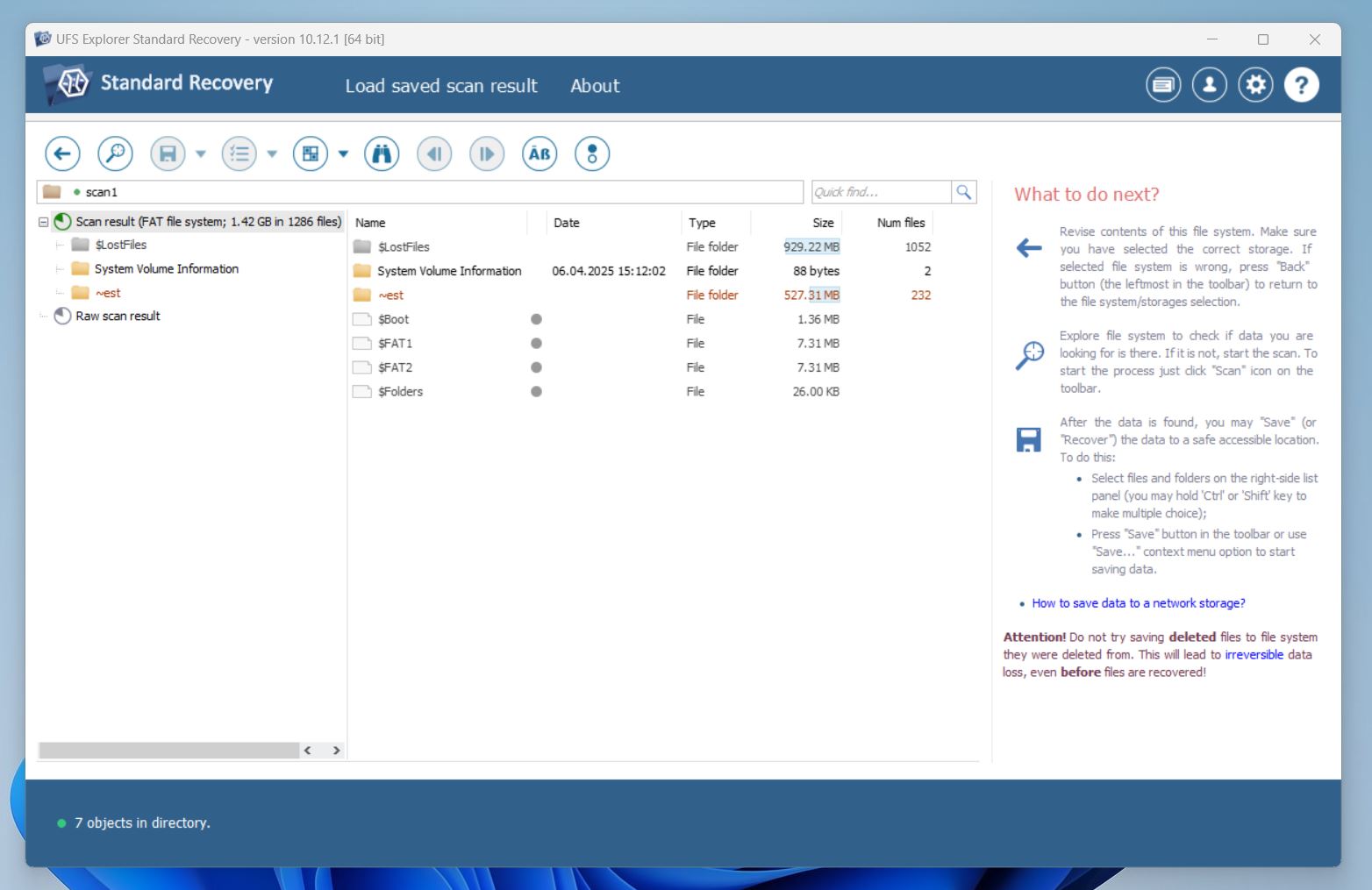1372x890 pixels.
Task: Select $LostFiles in the left tree
Action: tap(120, 245)
